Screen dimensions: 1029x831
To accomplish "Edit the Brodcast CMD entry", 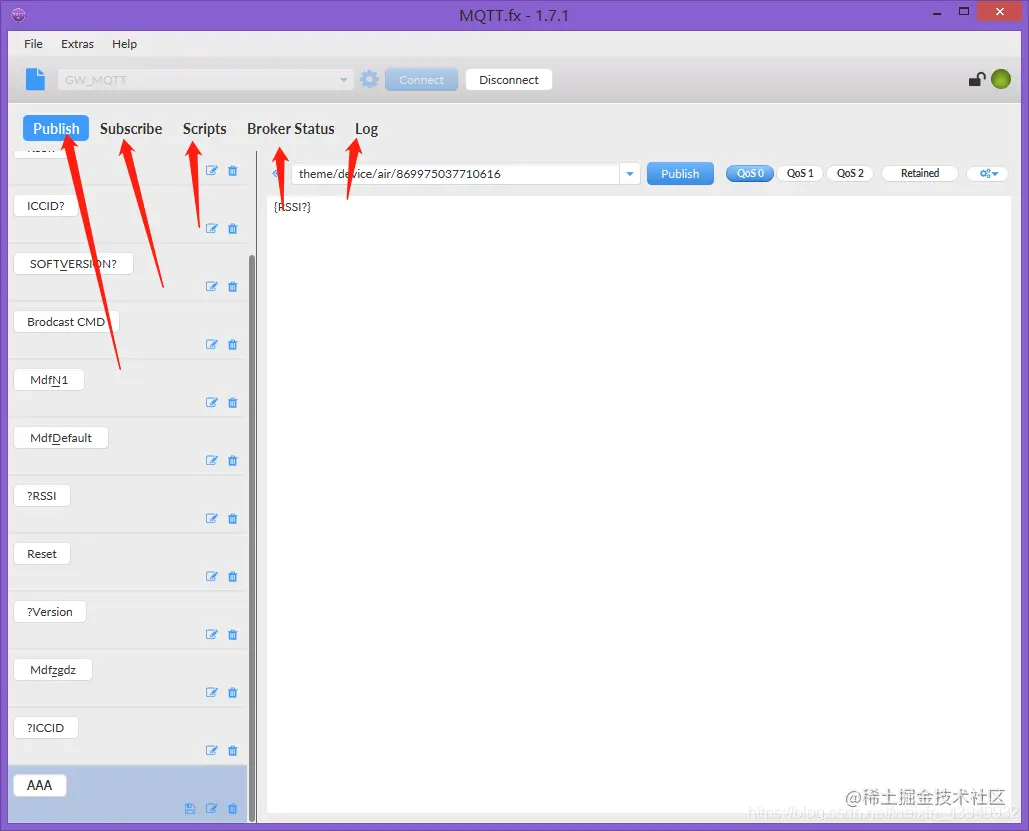I will [x=211, y=345].
